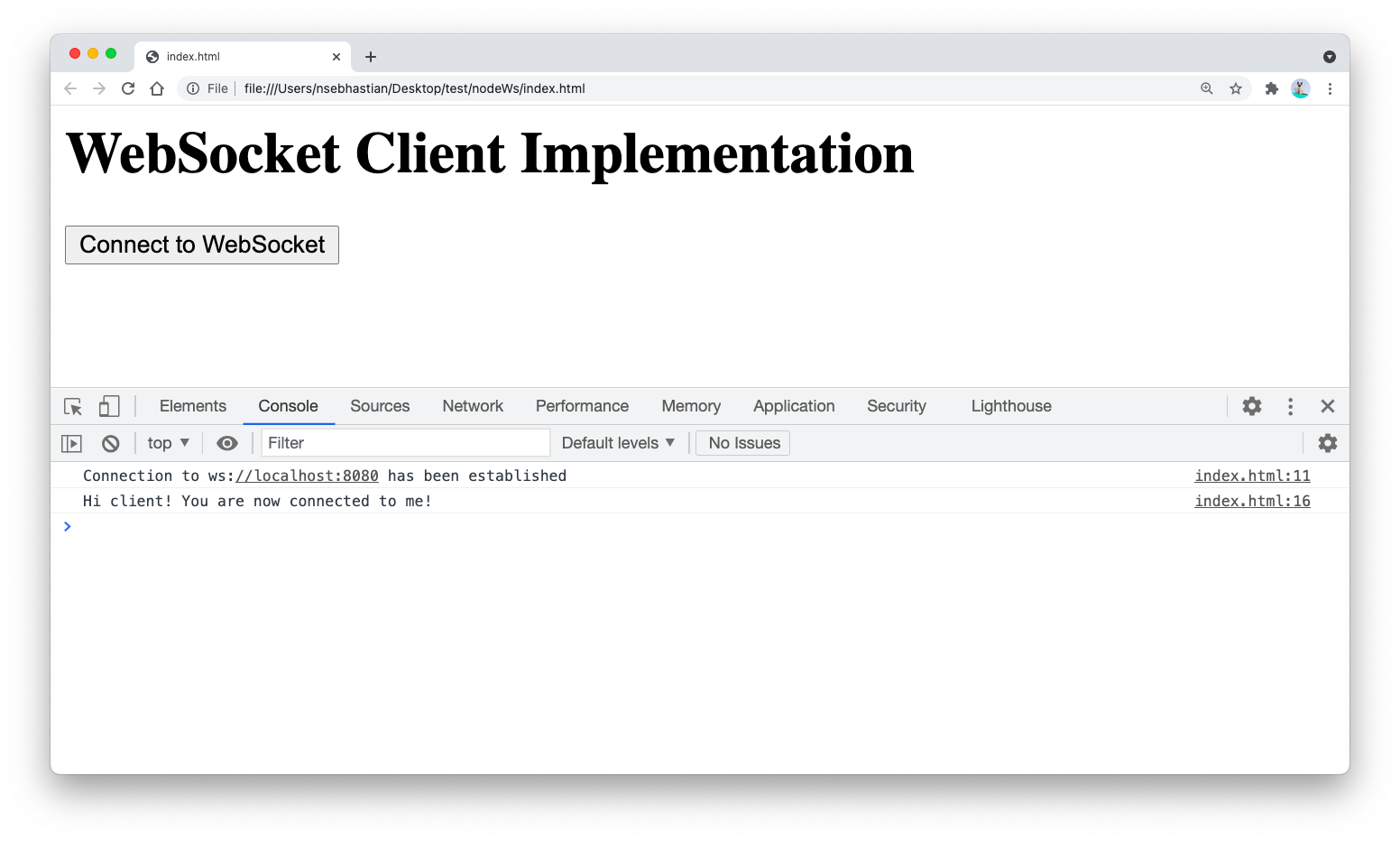1400x841 pixels.
Task: Toggle the device toolbar icon
Action: coord(109,406)
